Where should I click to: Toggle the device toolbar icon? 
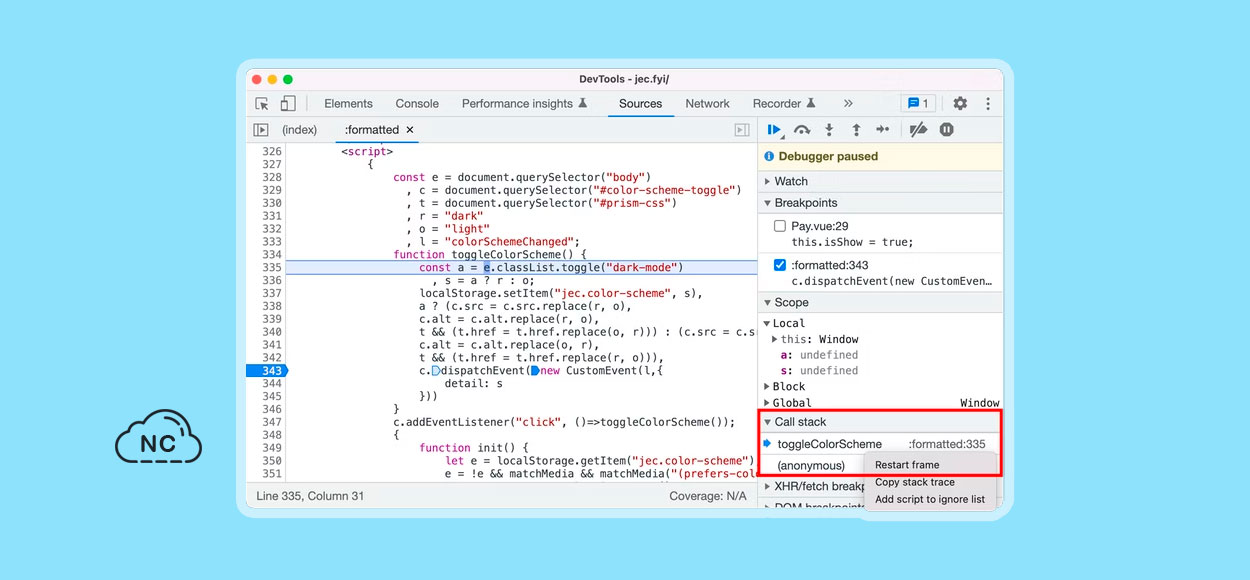(x=288, y=104)
